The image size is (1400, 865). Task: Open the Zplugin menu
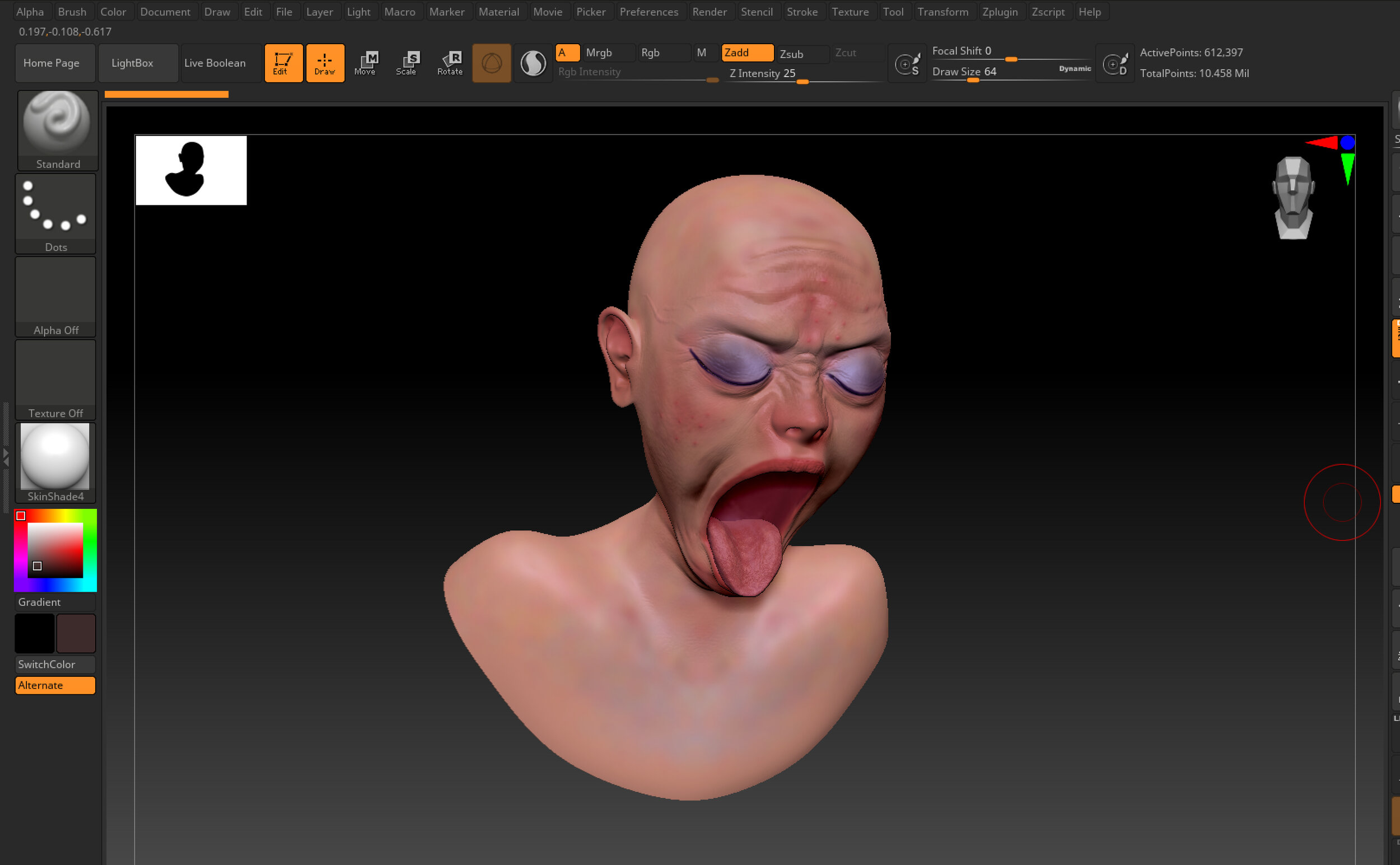(1001, 11)
